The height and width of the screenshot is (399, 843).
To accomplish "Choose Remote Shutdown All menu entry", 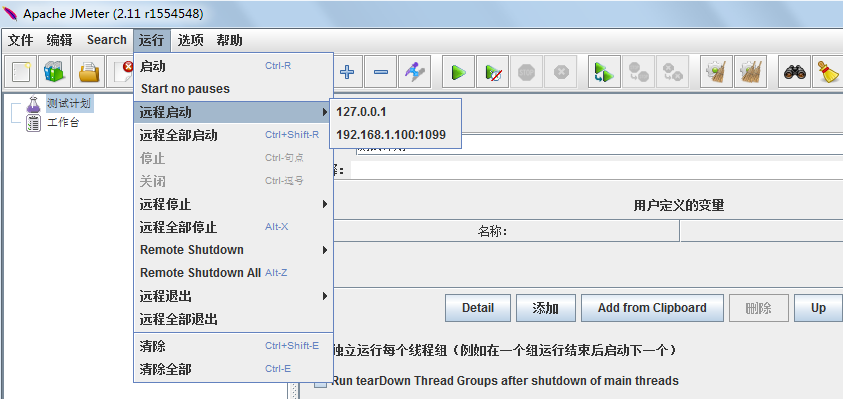I will (x=233, y=273).
